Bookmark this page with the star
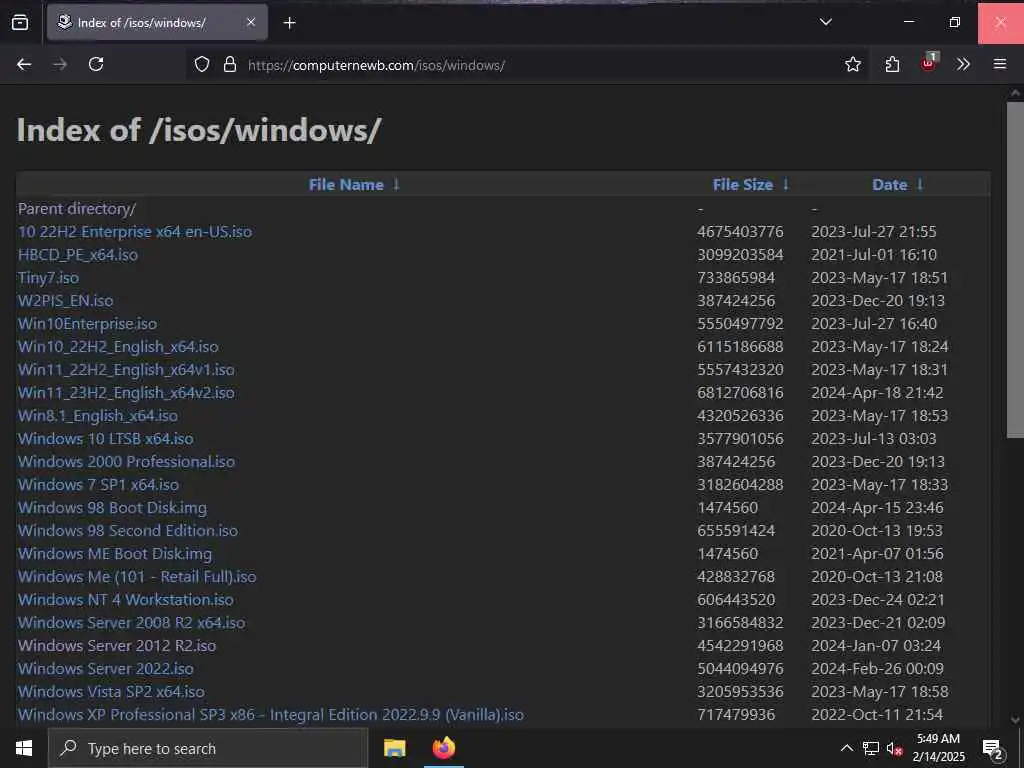The image size is (1024, 768). pos(852,64)
